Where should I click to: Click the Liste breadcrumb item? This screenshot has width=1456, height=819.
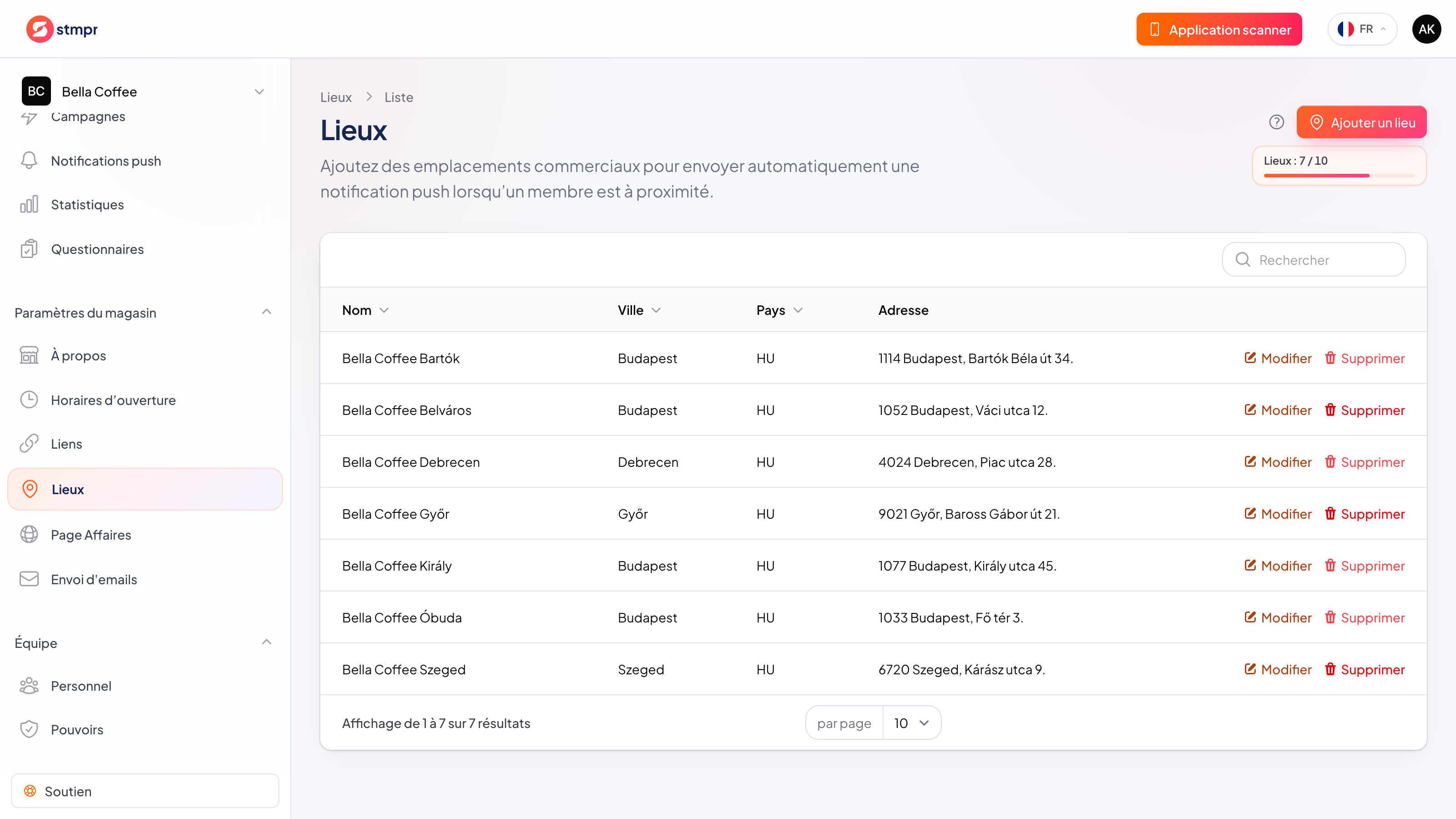click(x=399, y=96)
